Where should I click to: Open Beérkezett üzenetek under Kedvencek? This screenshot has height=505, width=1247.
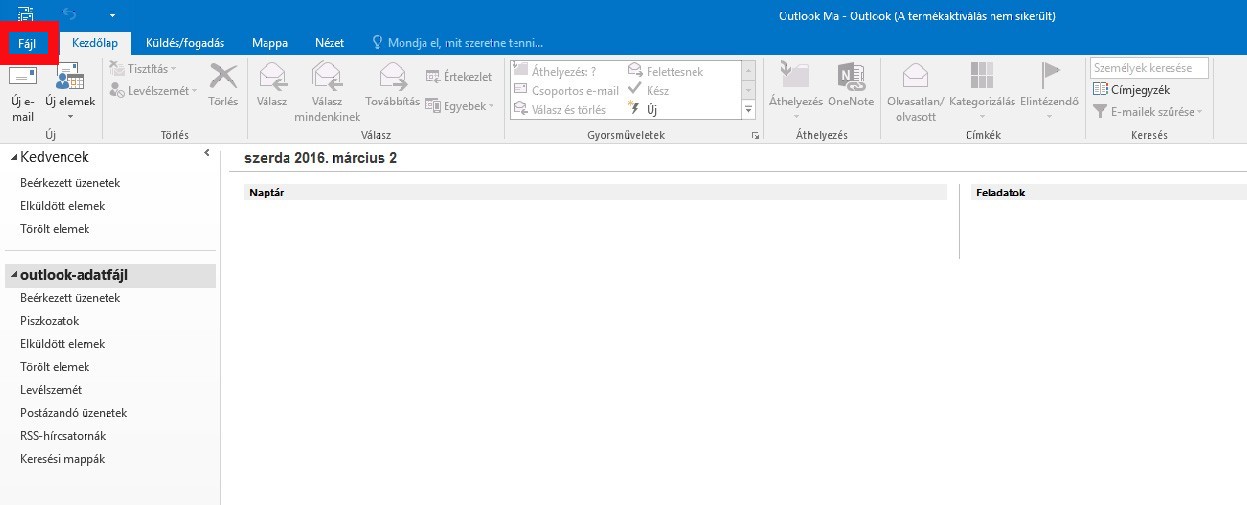coord(70,183)
